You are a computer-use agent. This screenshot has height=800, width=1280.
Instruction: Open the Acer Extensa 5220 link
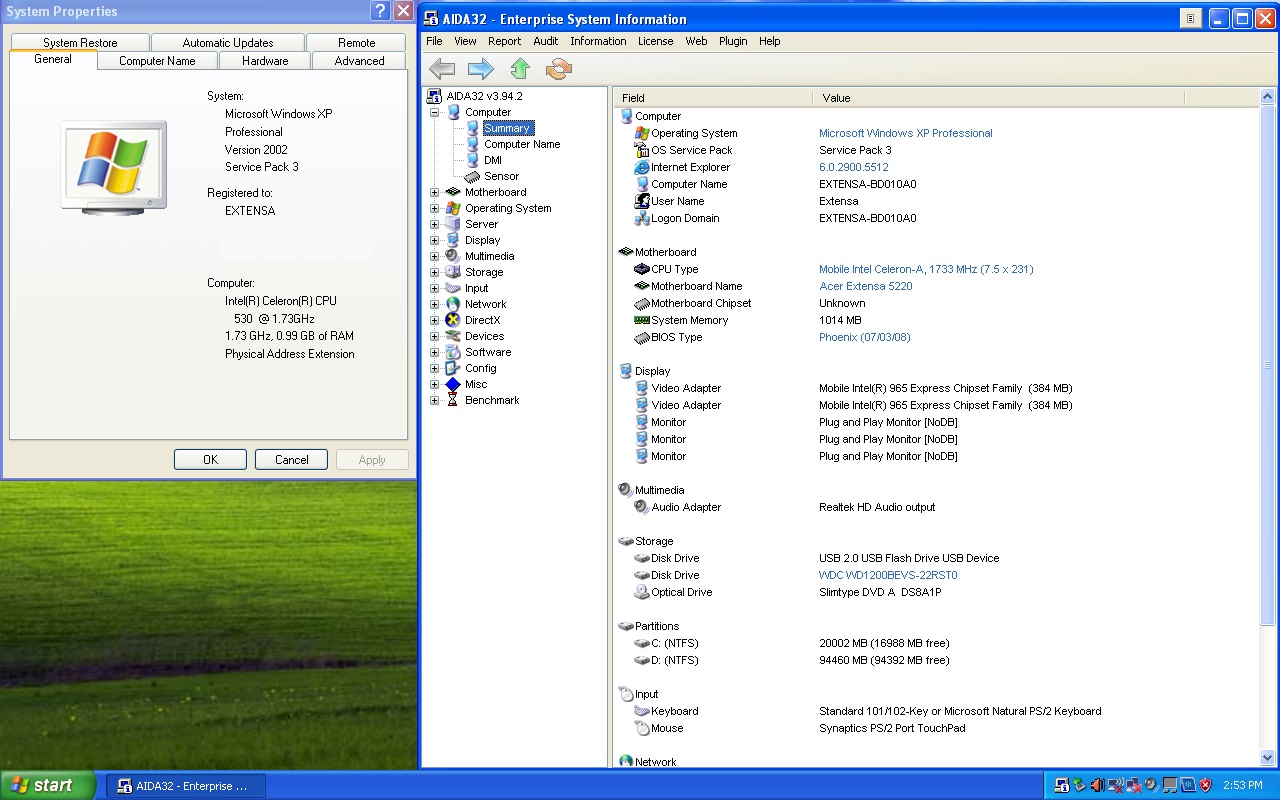[865, 286]
